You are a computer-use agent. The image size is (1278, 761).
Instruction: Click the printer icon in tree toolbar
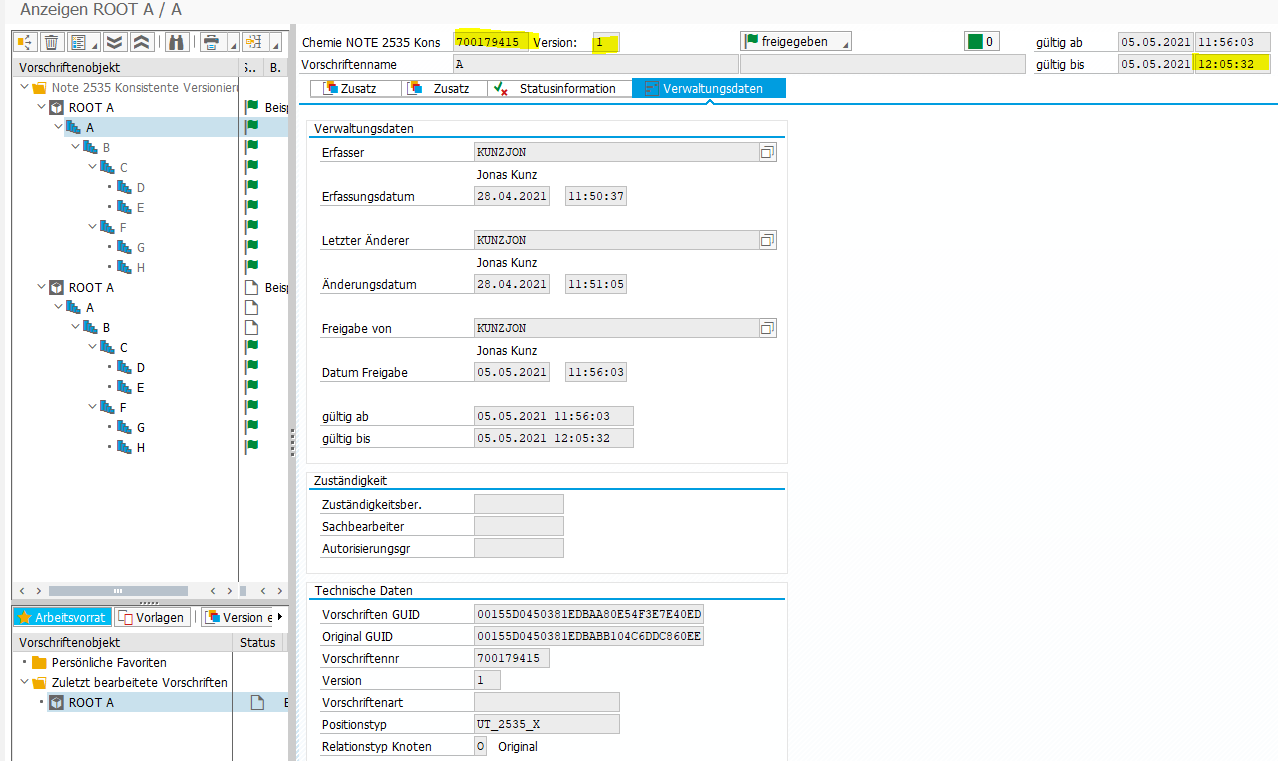click(x=211, y=42)
